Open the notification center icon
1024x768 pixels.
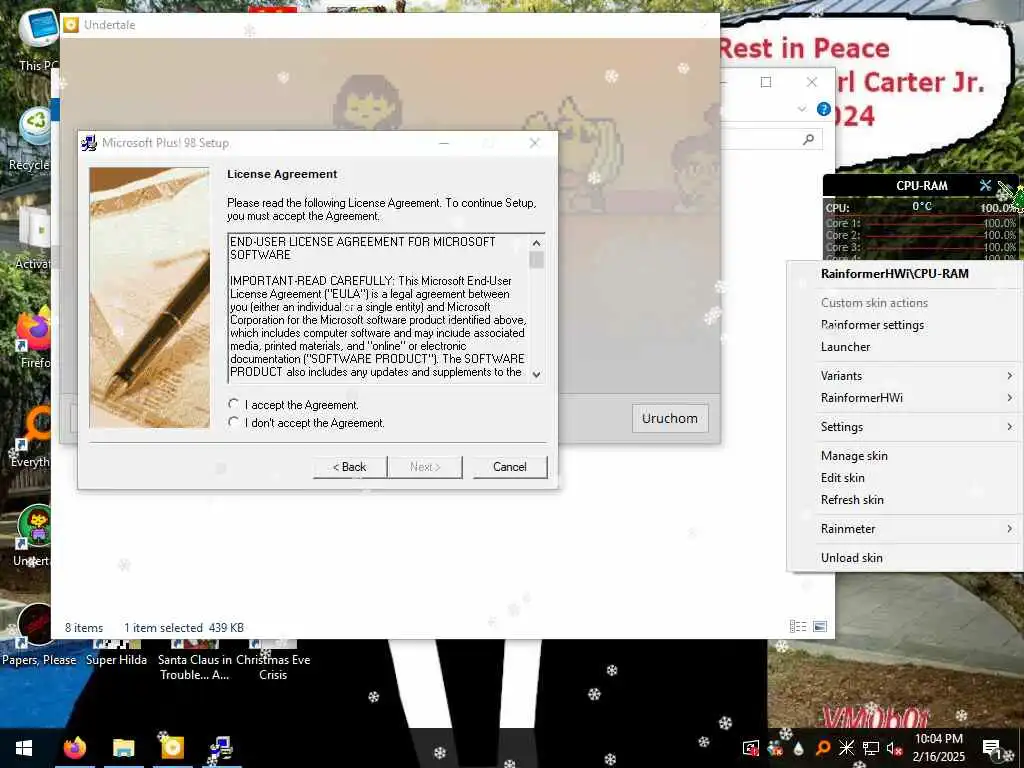click(x=992, y=748)
